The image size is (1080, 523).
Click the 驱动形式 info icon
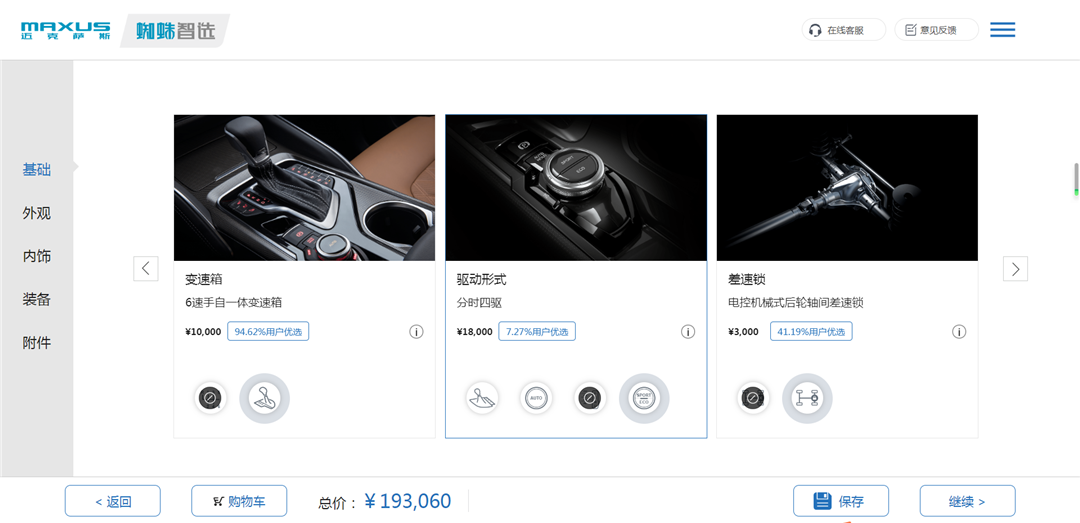(x=688, y=332)
